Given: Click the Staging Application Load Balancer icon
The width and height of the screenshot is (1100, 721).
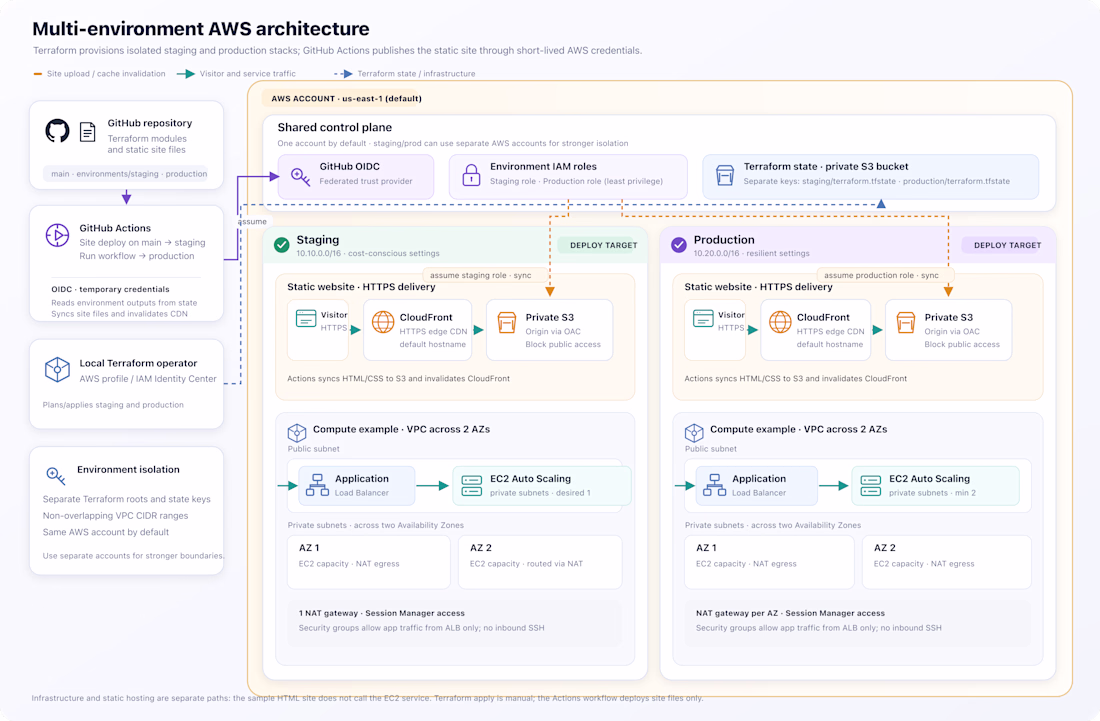Looking at the screenshot, I should (318, 485).
